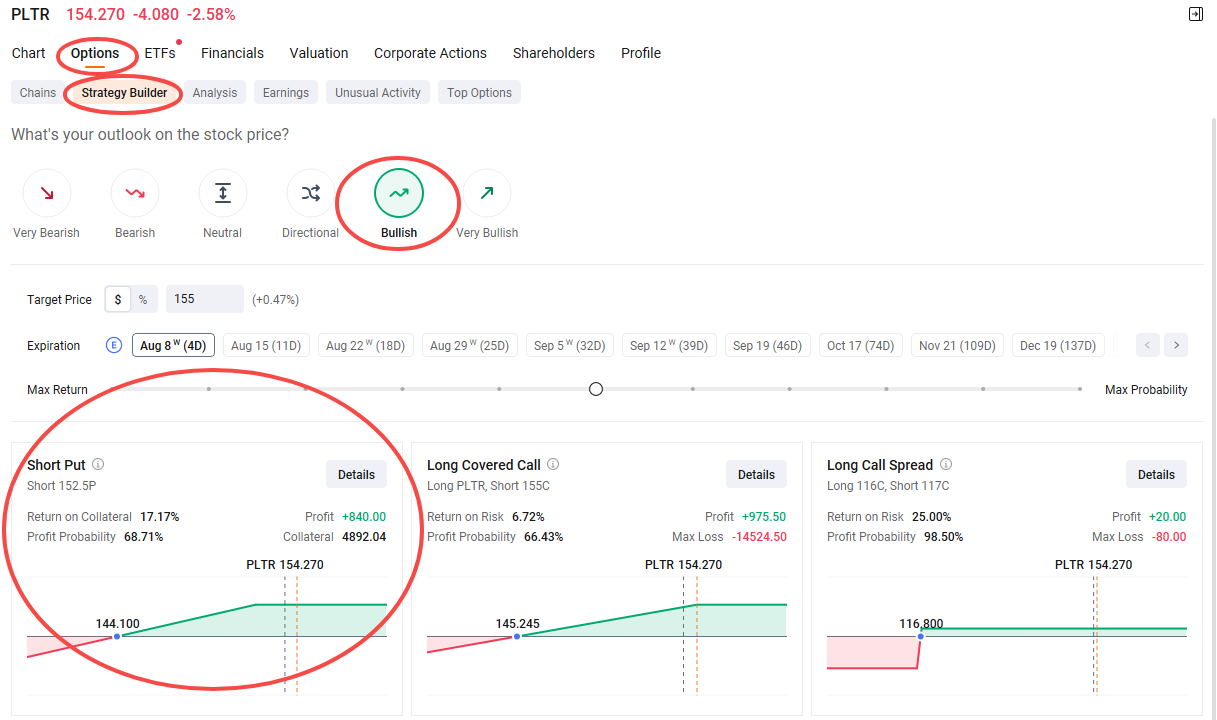Select Sep 5 (32D) expiration
This screenshot has width=1217, height=720.
tap(570, 346)
